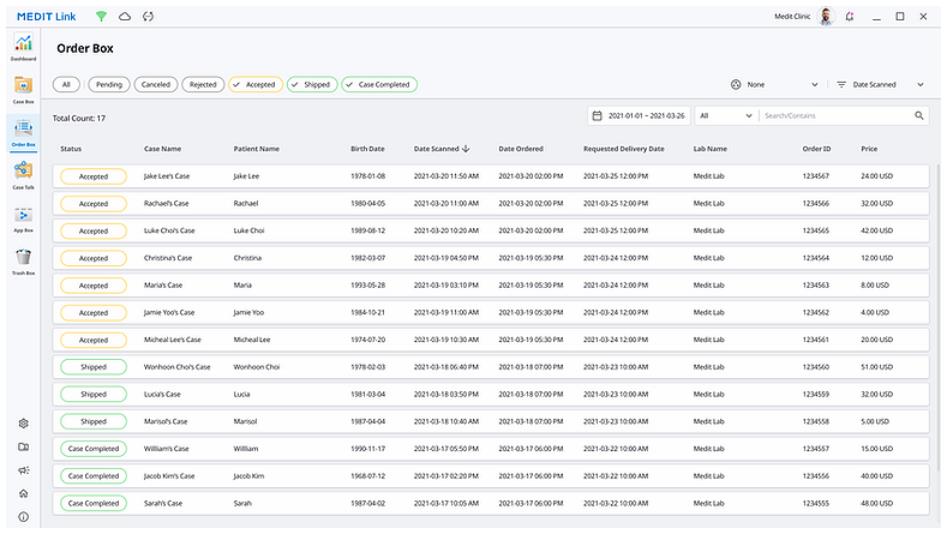Select the Pending filter tab
Screen dimensions: 946x533
pyautogui.click(x=109, y=85)
